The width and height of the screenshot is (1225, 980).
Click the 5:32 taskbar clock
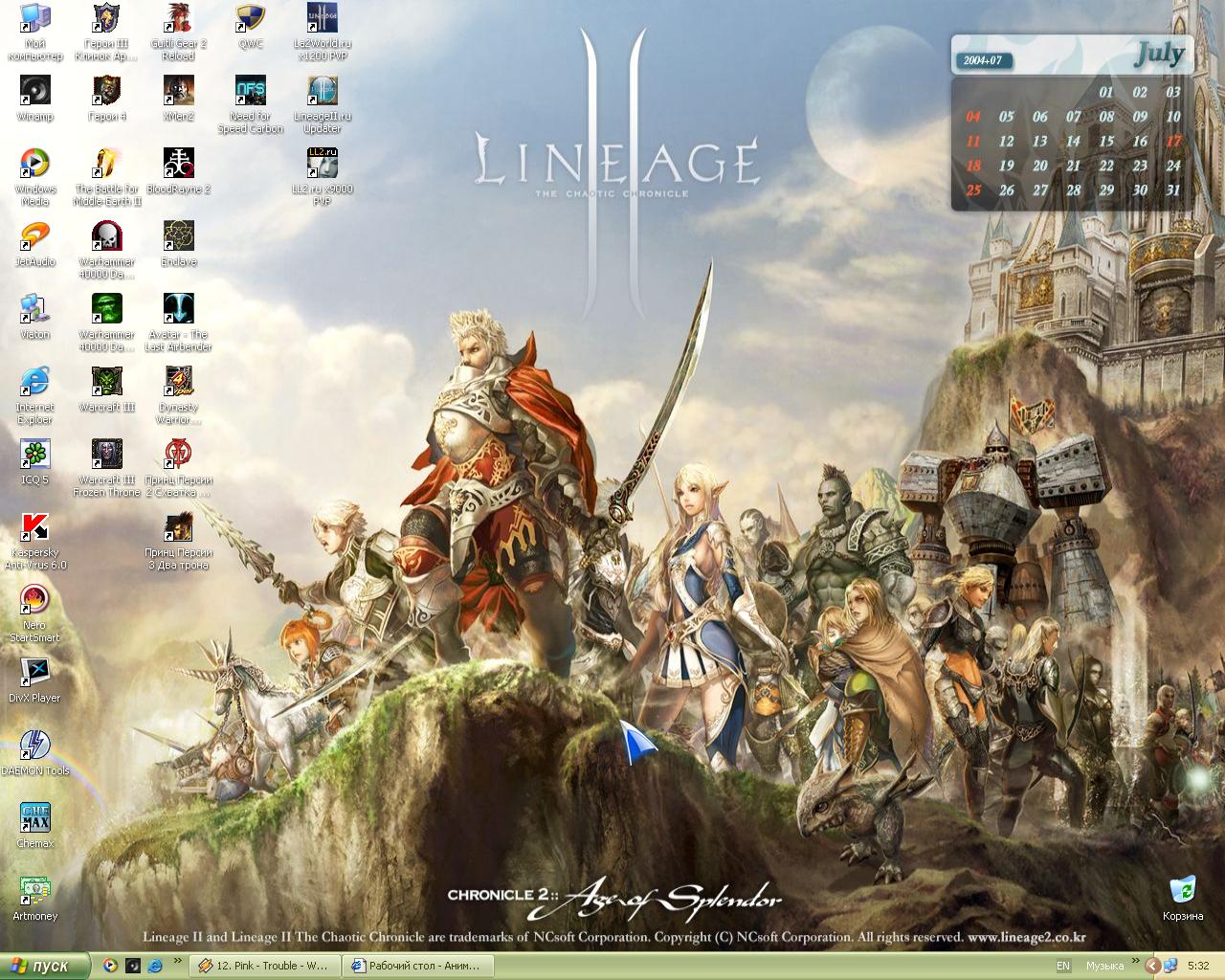pyautogui.click(x=1198, y=966)
